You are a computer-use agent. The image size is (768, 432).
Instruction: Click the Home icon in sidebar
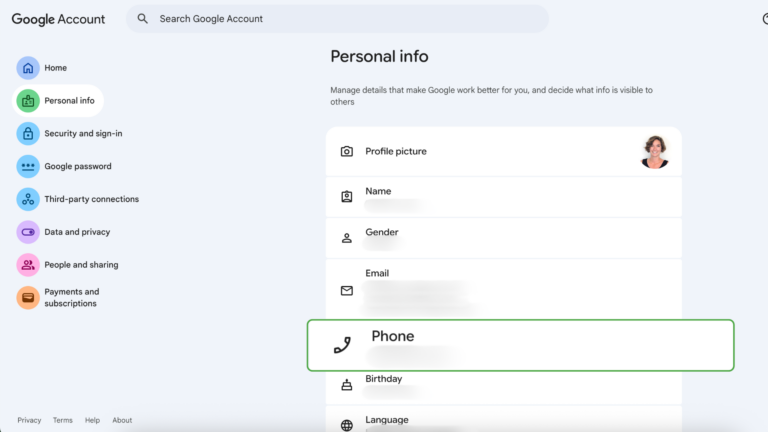[x=28, y=68]
